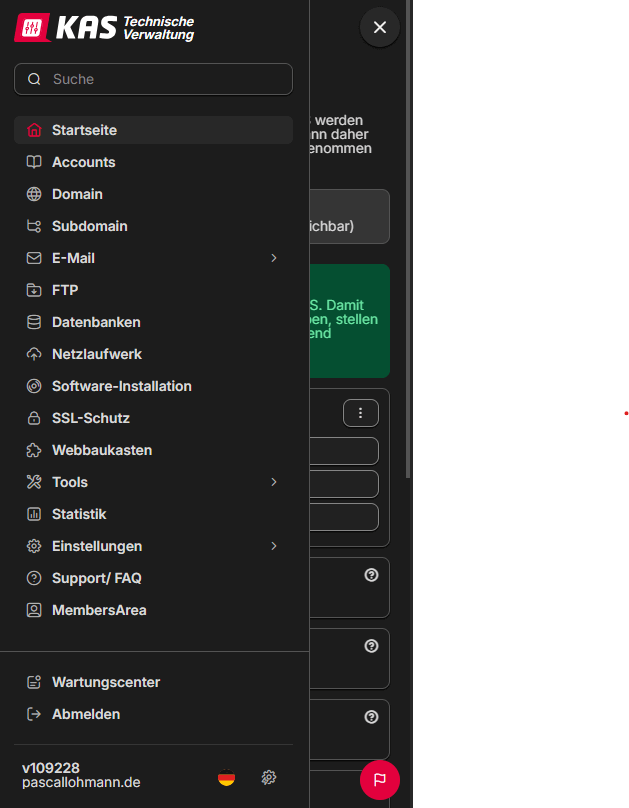The image size is (629, 808).
Task: Click the first help question-mark icon
Action: (371, 575)
